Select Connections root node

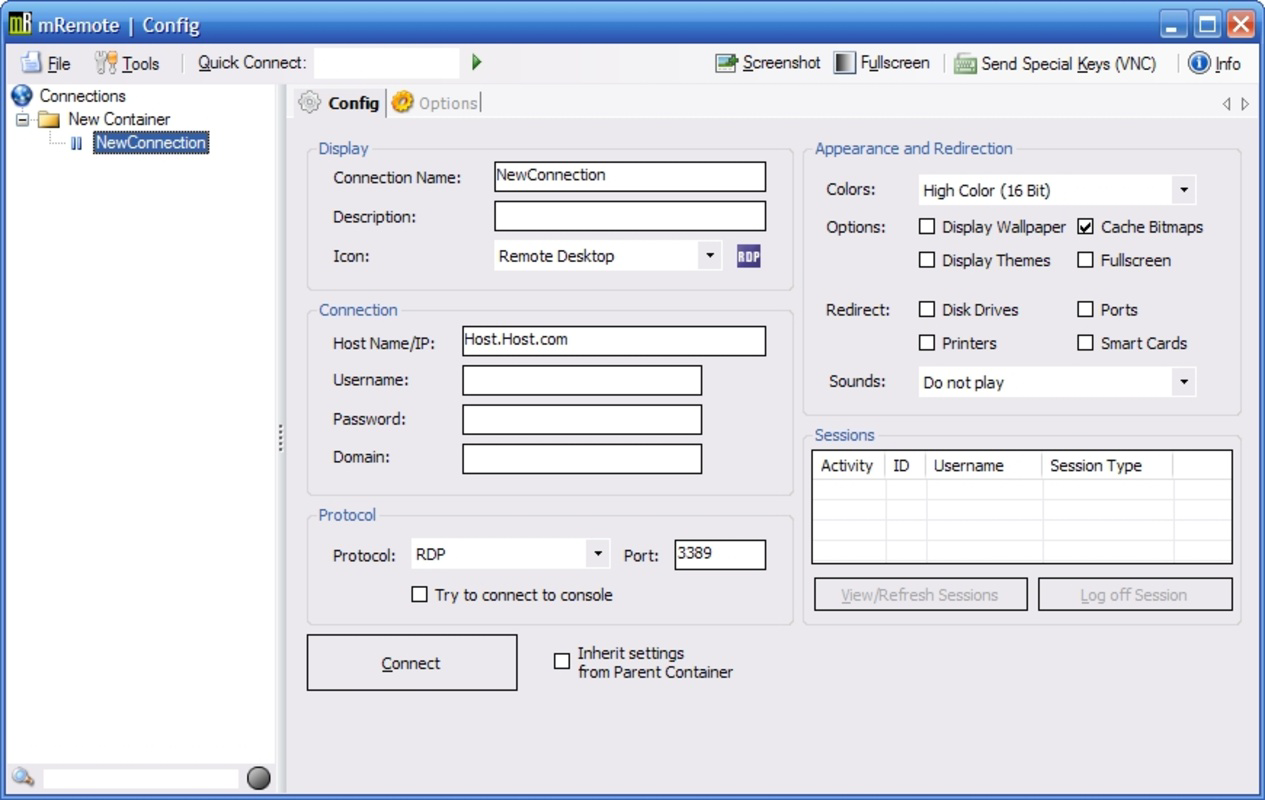coord(82,96)
